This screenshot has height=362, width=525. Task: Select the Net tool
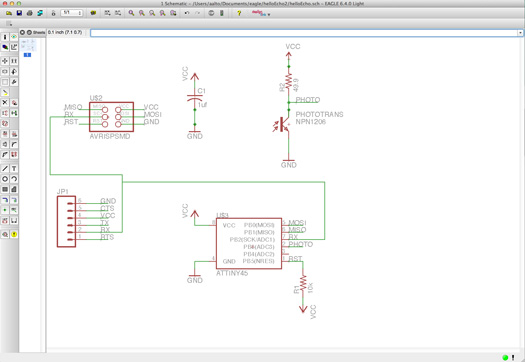14,200
